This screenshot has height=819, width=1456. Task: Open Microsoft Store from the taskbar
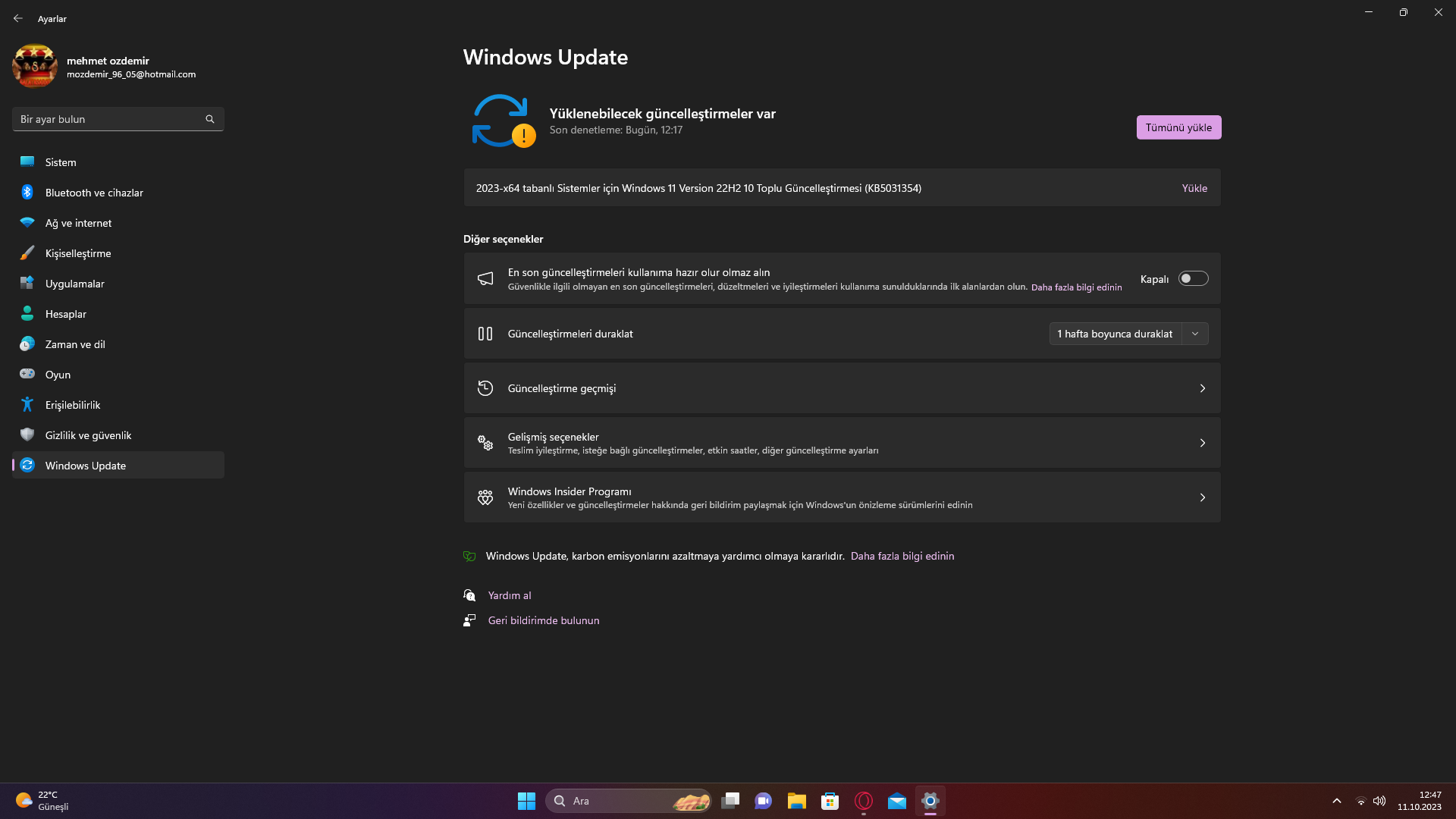[x=830, y=801]
